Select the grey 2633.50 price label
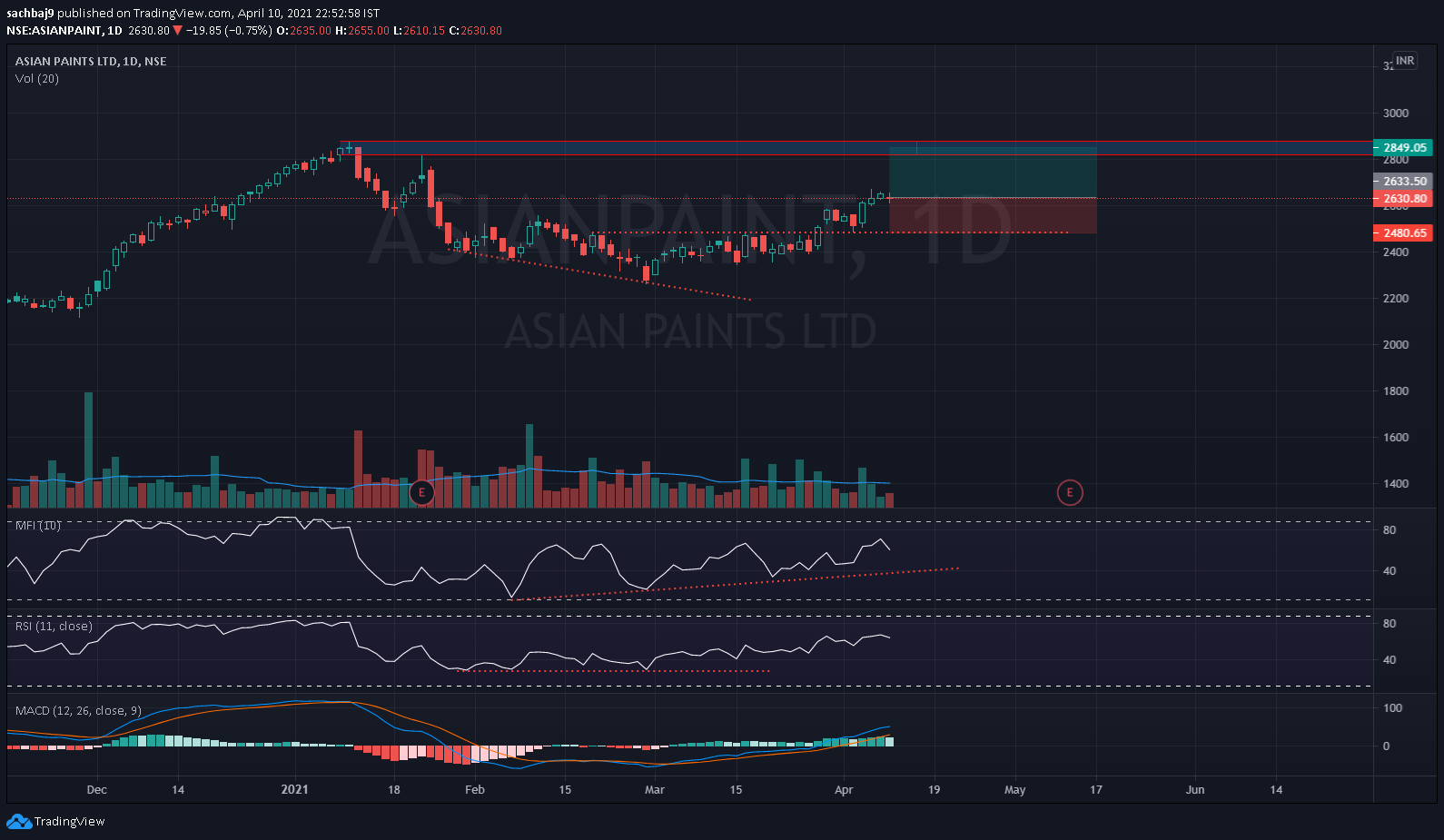1444x840 pixels. tap(1403, 182)
